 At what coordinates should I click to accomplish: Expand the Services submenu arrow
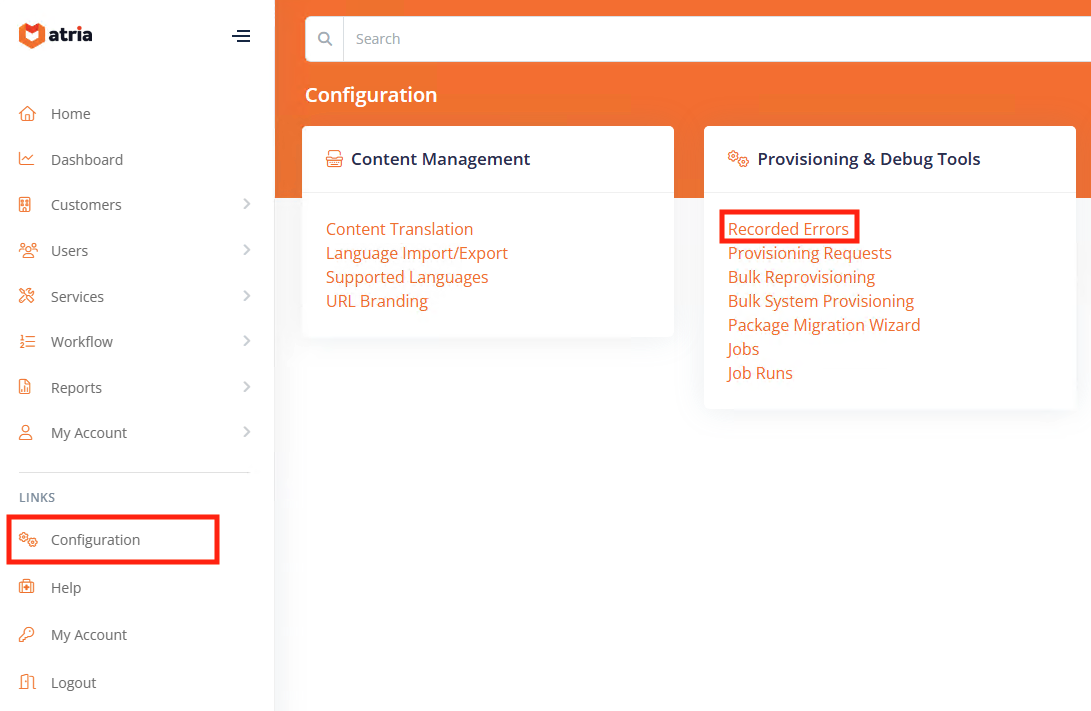246,296
